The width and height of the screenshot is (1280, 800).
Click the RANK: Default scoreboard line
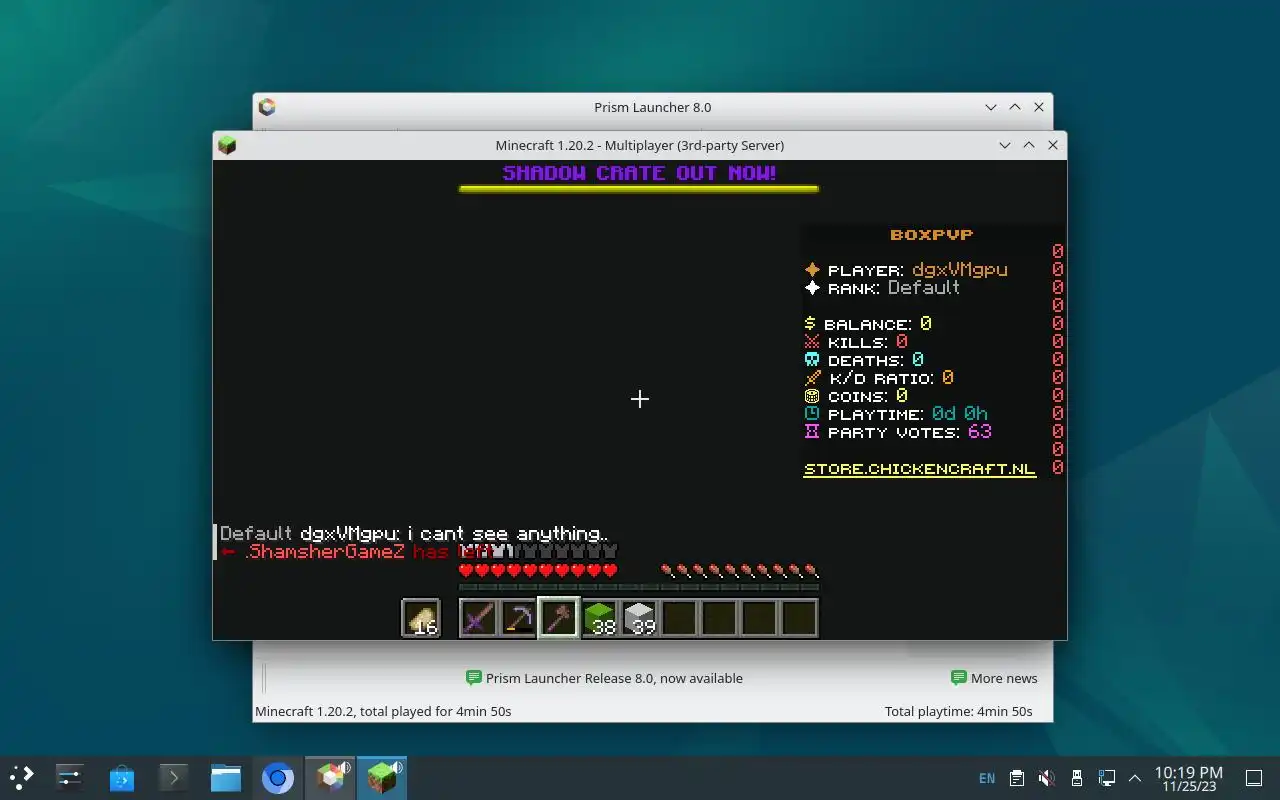[x=882, y=288]
